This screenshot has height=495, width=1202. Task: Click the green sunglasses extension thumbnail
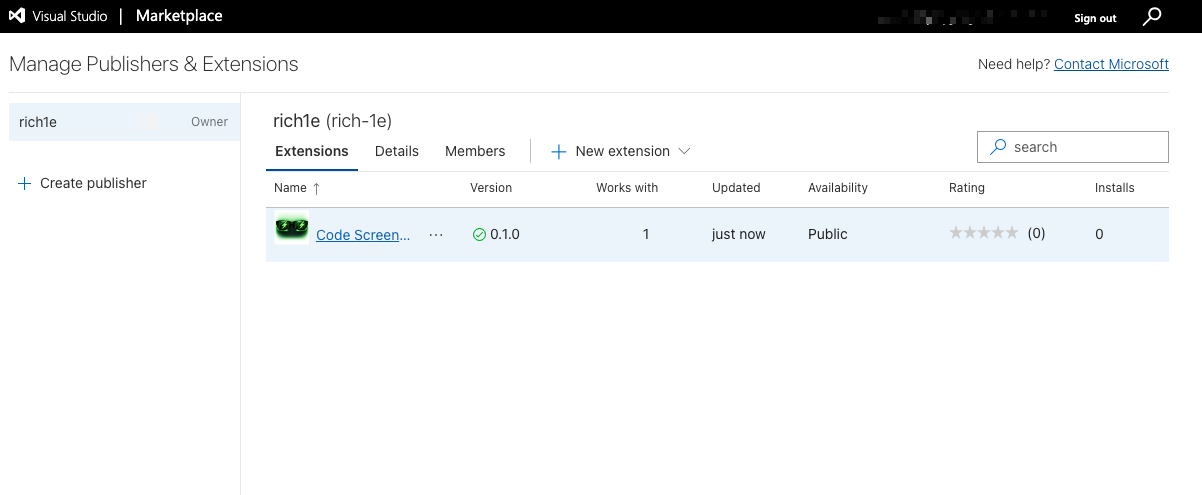click(292, 230)
